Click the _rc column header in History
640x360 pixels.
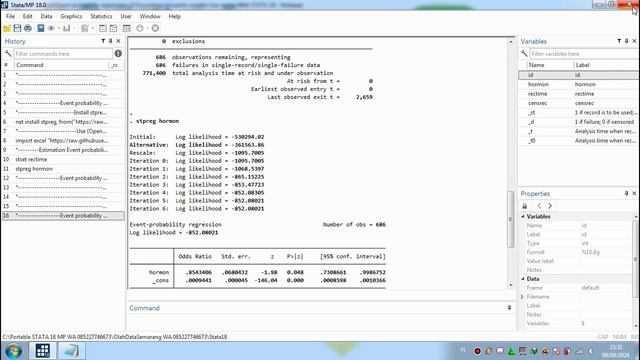(116, 65)
